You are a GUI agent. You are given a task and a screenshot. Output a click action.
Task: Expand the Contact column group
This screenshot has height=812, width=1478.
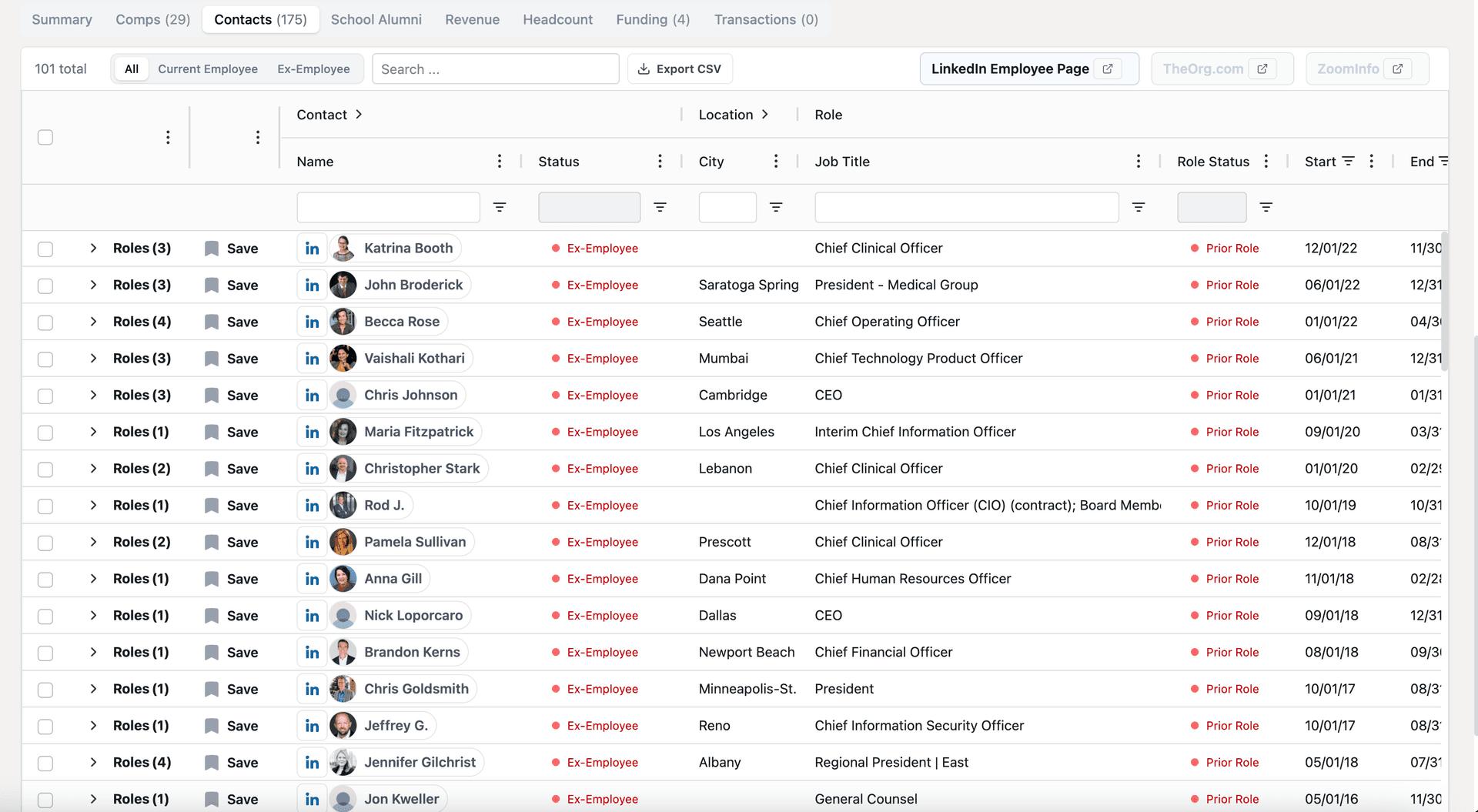pyautogui.click(x=359, y=115)
